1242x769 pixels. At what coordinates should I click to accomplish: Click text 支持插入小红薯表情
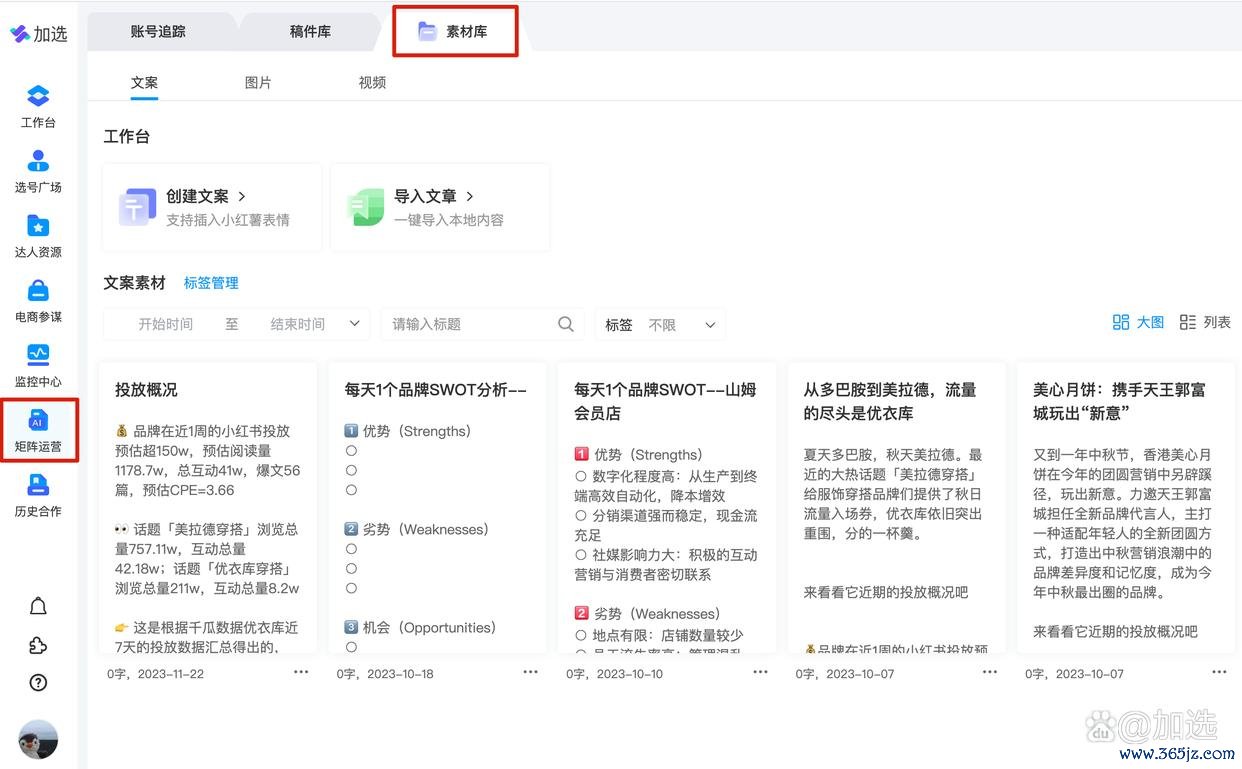coord(228,220)
